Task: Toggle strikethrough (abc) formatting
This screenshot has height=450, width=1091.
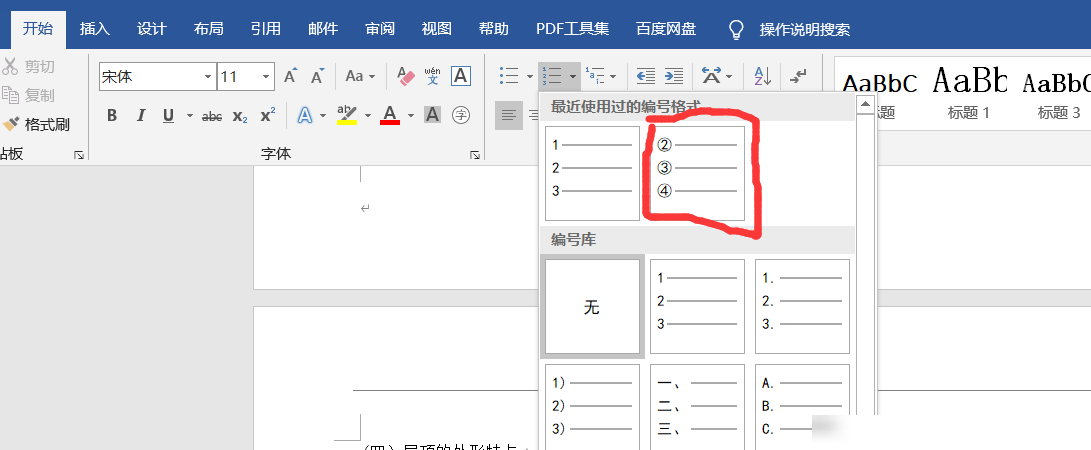Action: pyautogui.click(x=212, y=116)
